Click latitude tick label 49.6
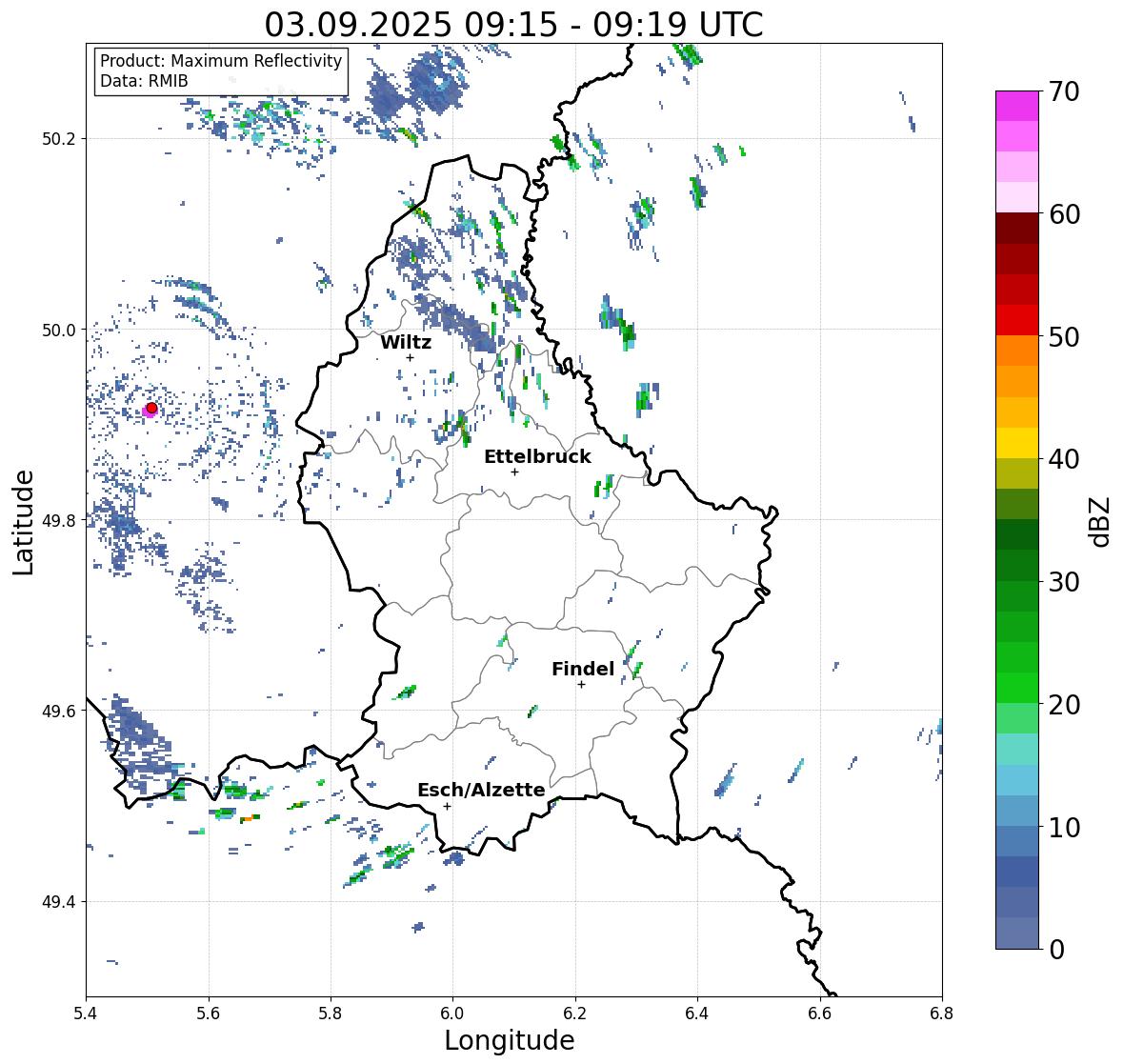1123x1064 pixels. [59, 711]
